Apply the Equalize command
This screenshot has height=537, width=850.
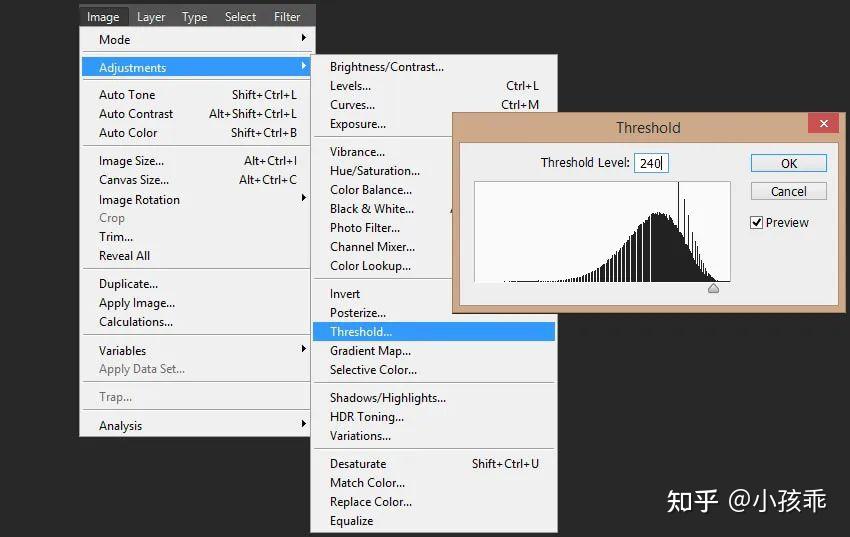tap(434, 521)
